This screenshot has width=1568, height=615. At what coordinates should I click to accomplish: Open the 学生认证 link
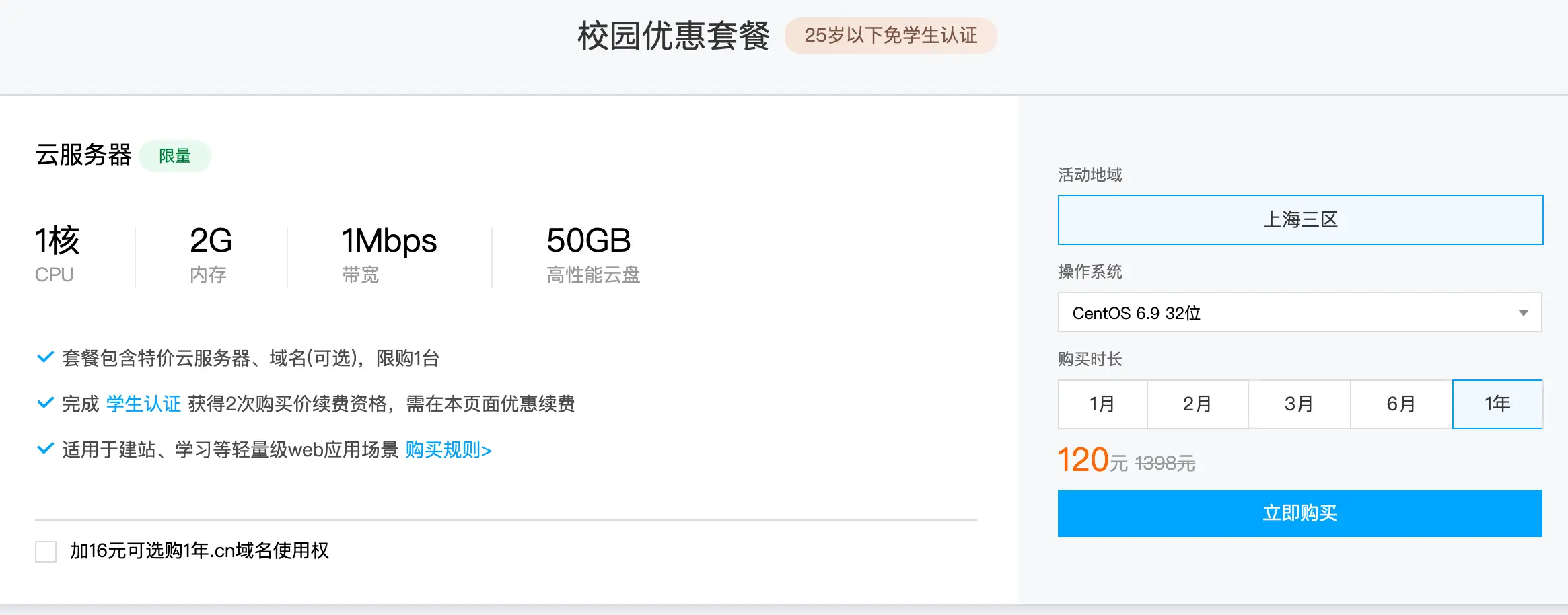[x=143, y=404]
